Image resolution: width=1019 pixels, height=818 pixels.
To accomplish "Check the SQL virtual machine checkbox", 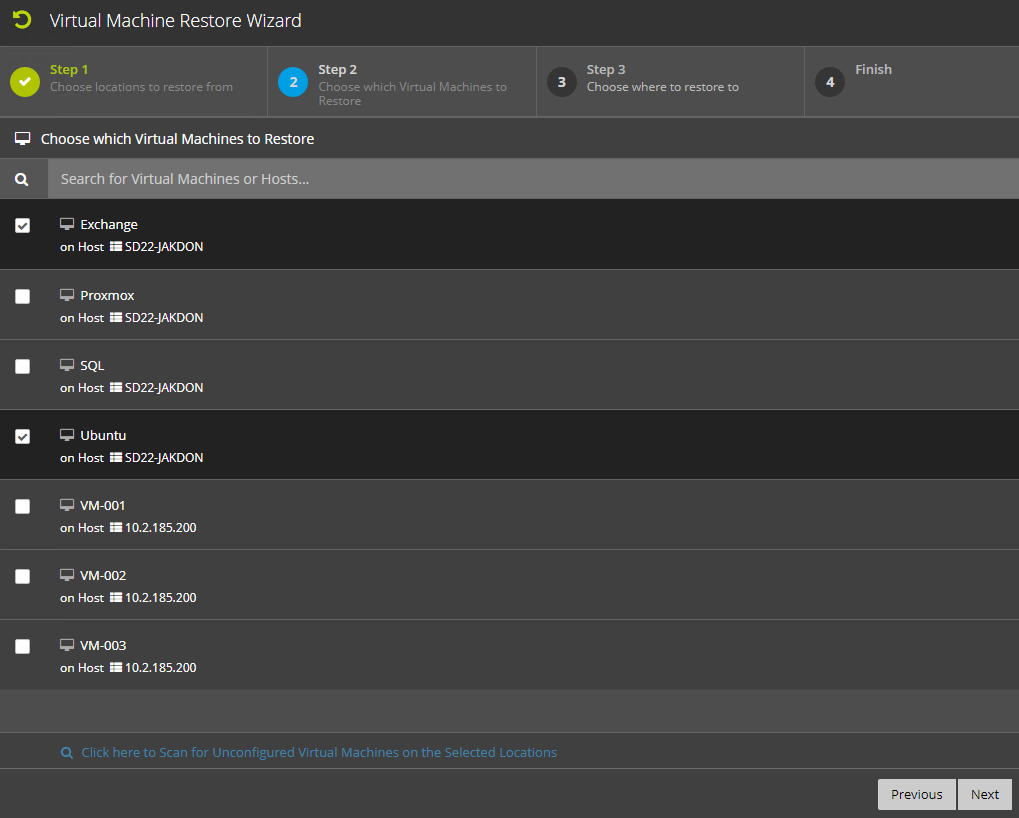I will click(x=22, y=366).
